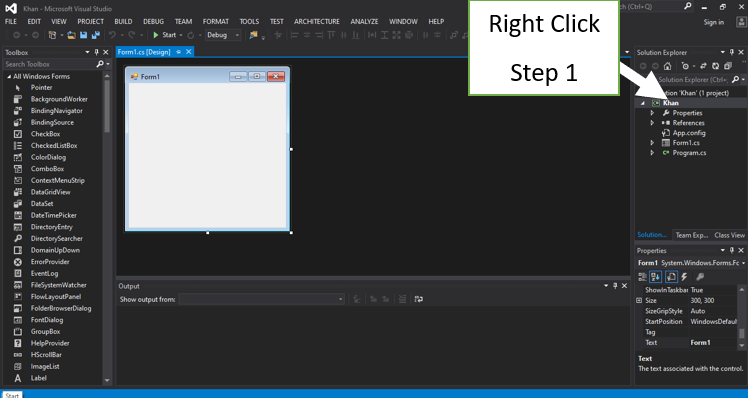Click the pin on Form1.cs [Design] tab
The height and width of the screenshot is (398, 748).
point(179,52)
